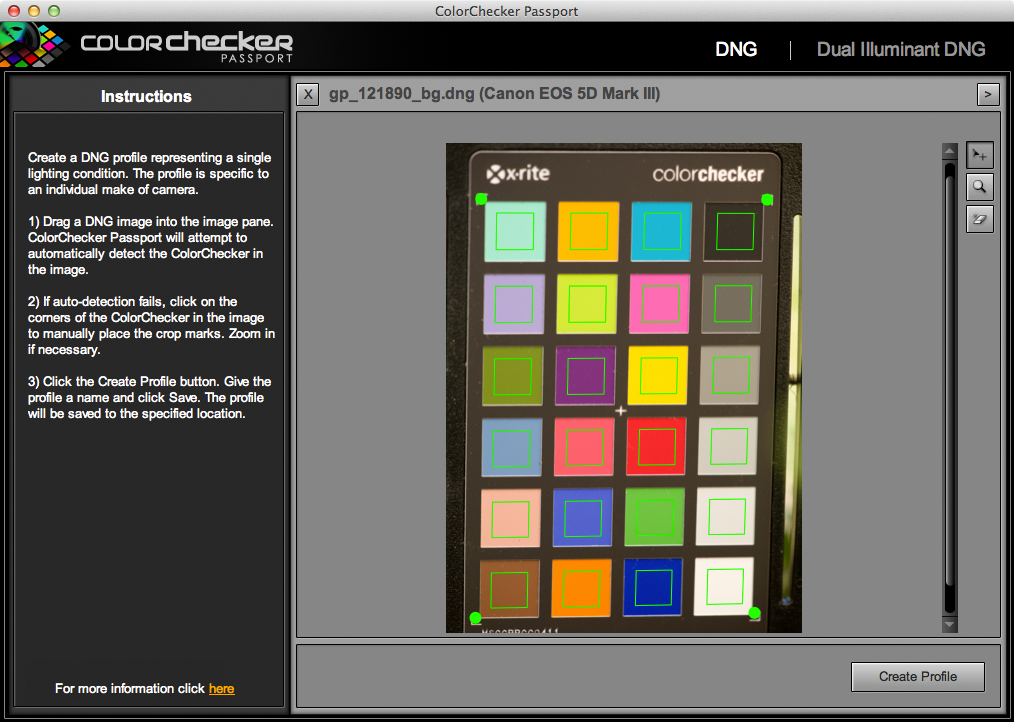
Task: Click the olive green patch
Action: tap(513, 376)
